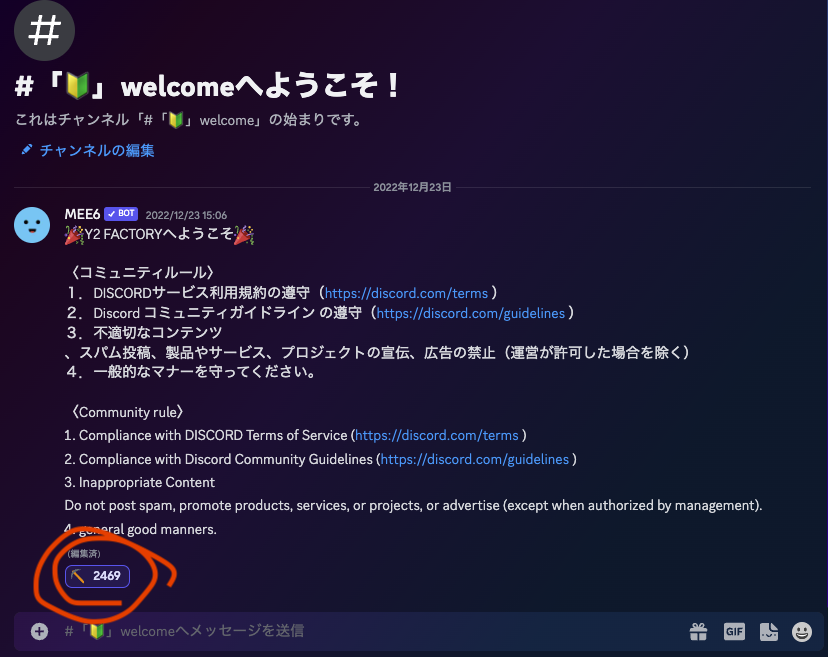Click the verified BOT badge
The height and width of the screenshot is (657, 828).
(121, 213)
